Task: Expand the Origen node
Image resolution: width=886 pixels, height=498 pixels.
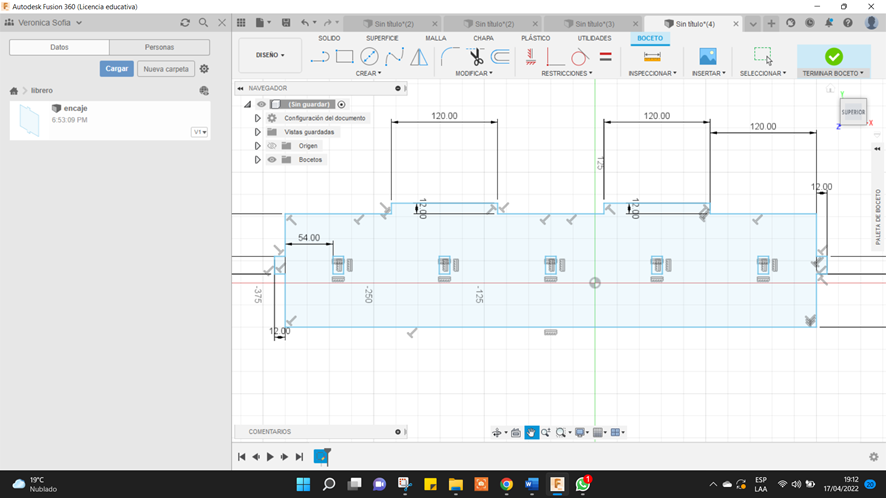Action: [x=257, y=146]
